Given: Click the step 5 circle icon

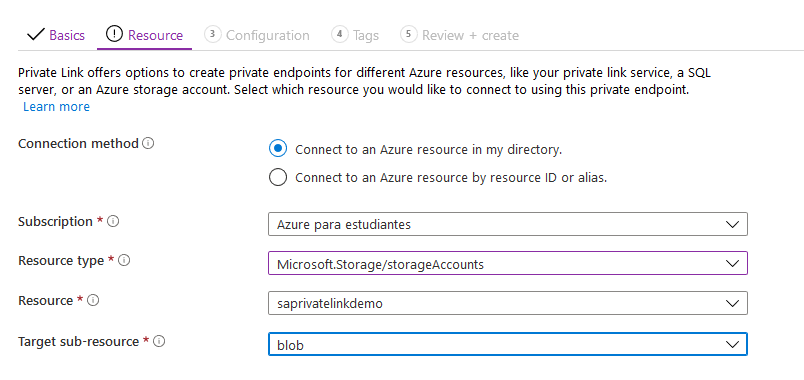Looking at the screenshot, I should click(x=409, y=34).
